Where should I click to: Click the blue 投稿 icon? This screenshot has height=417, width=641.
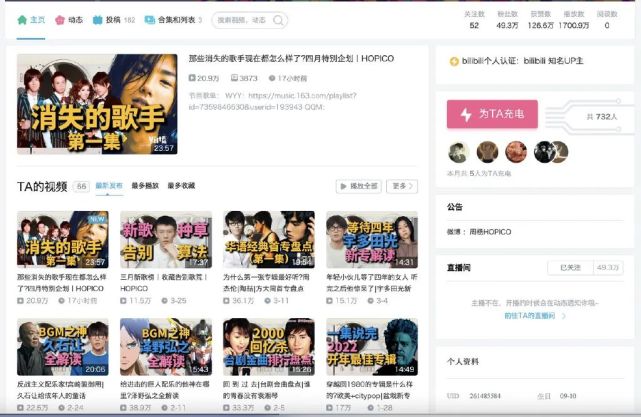[97, 20]
